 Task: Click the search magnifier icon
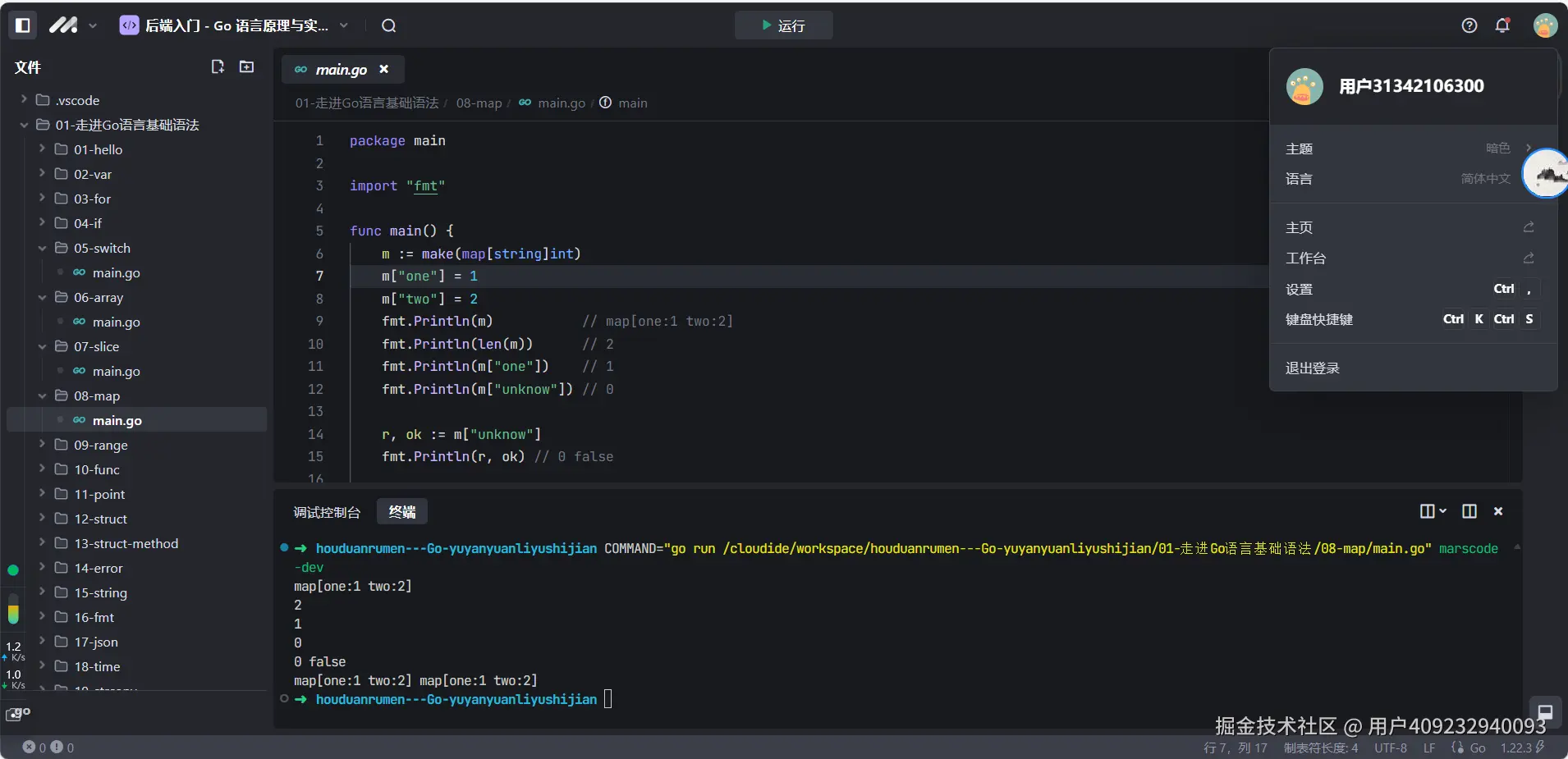[388, 25]
